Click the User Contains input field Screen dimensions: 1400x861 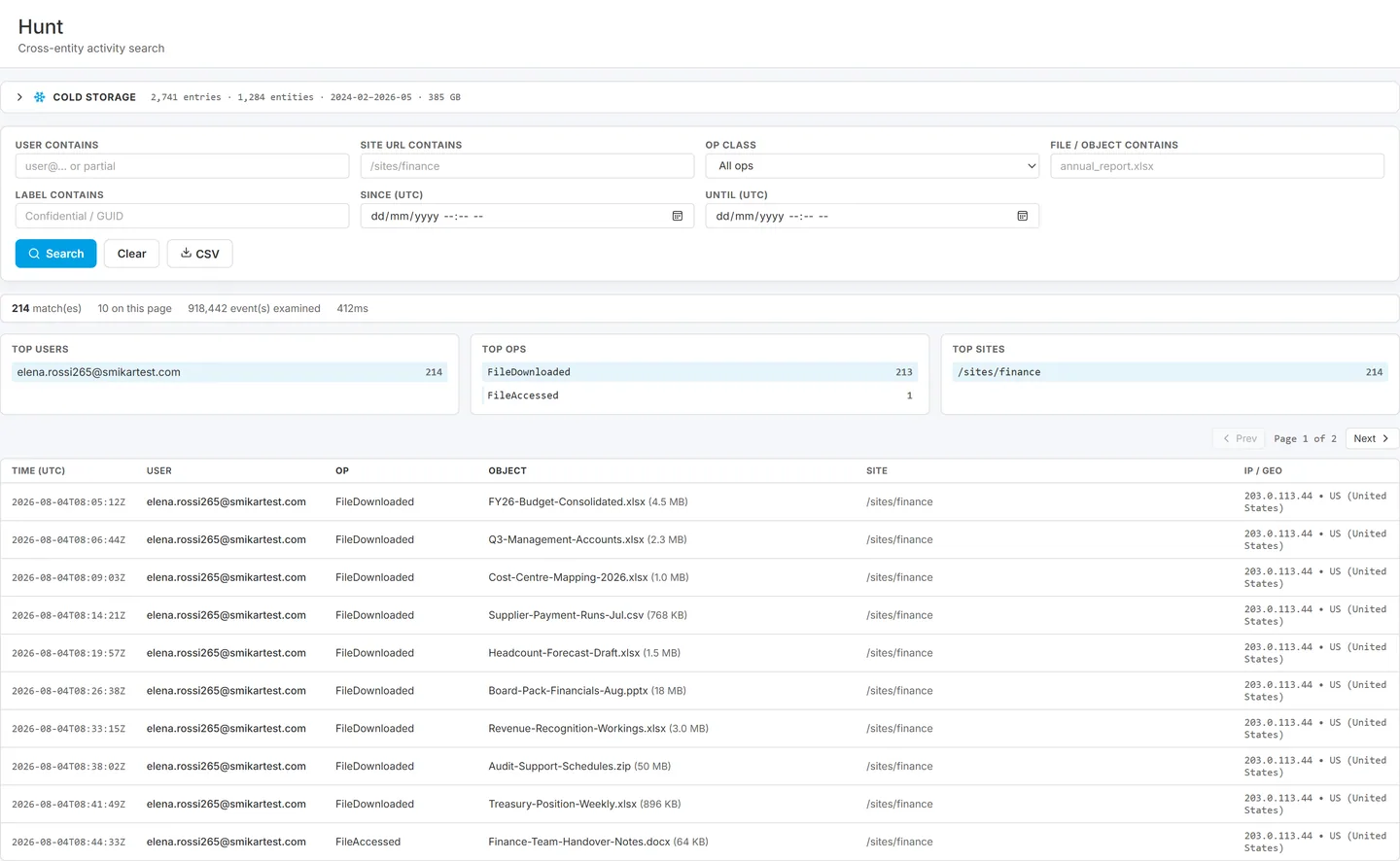(x=182, y=166)
